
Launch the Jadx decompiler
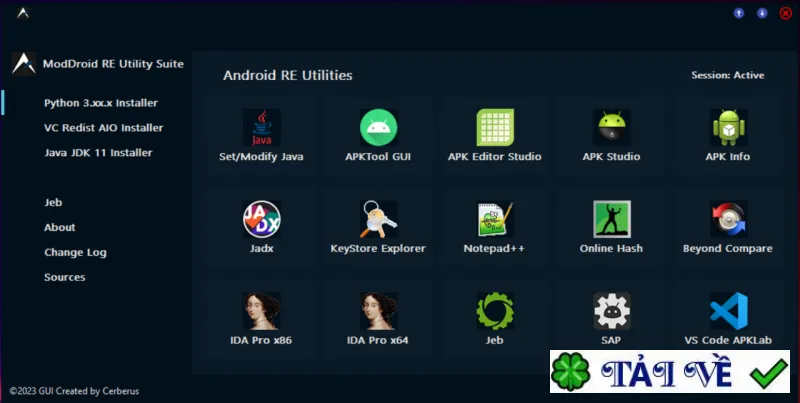point(261,228)
